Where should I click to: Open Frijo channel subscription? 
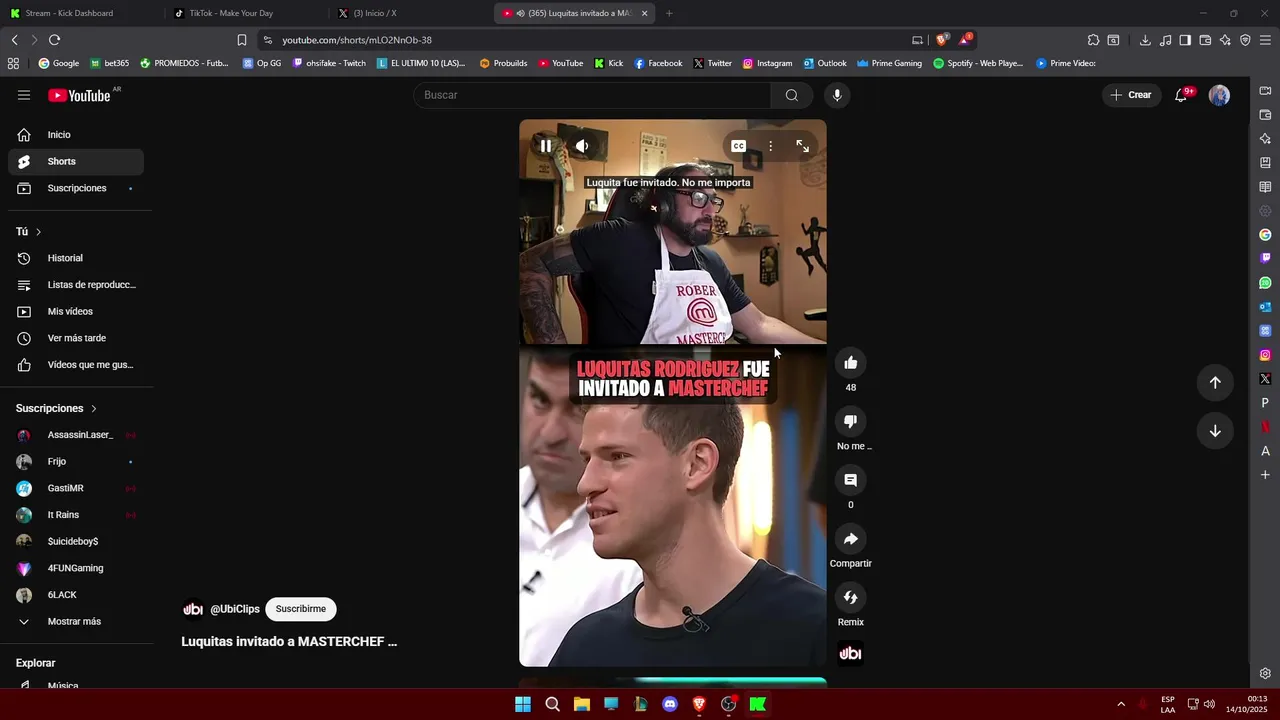[x=76, y=462]
